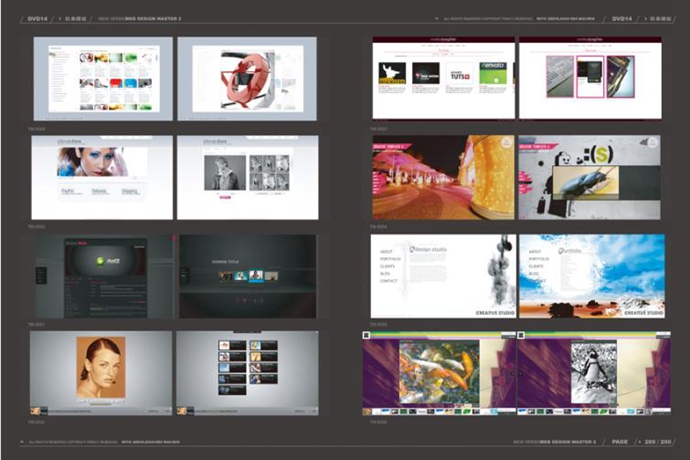Open the gray template with dark video list

[x=247, y=373]
